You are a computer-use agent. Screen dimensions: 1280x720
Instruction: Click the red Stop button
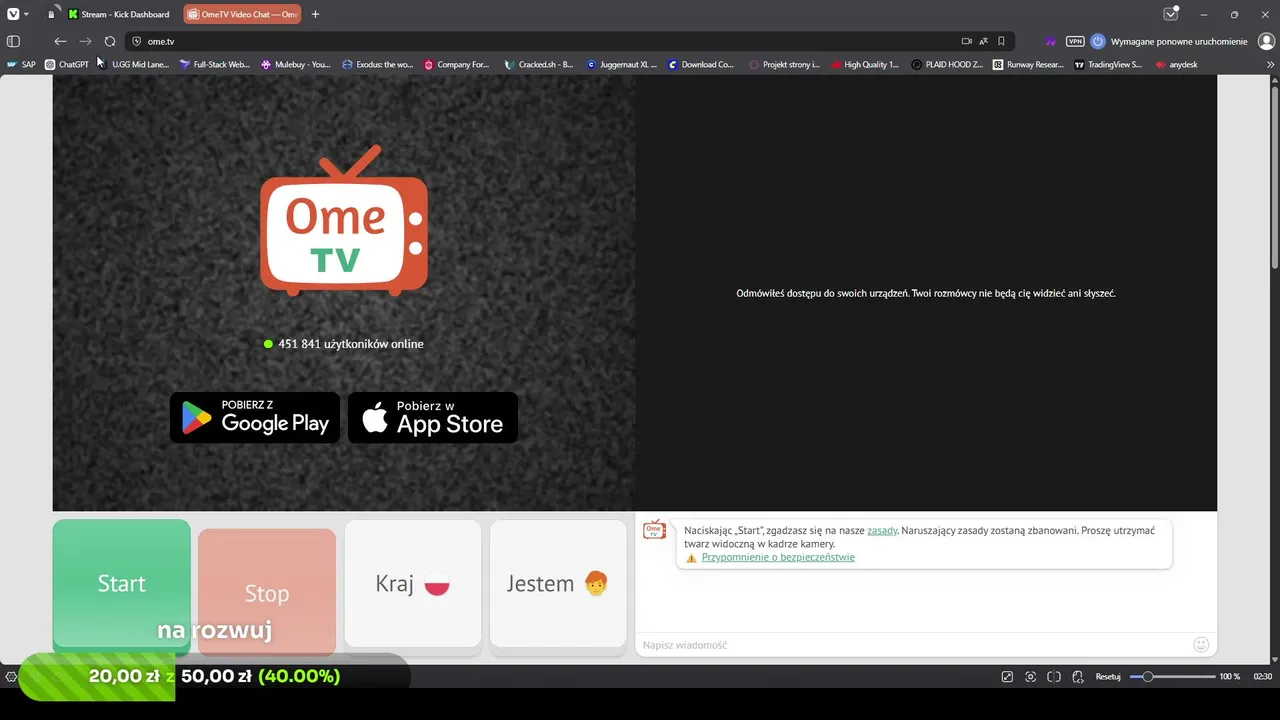point(267,592)
